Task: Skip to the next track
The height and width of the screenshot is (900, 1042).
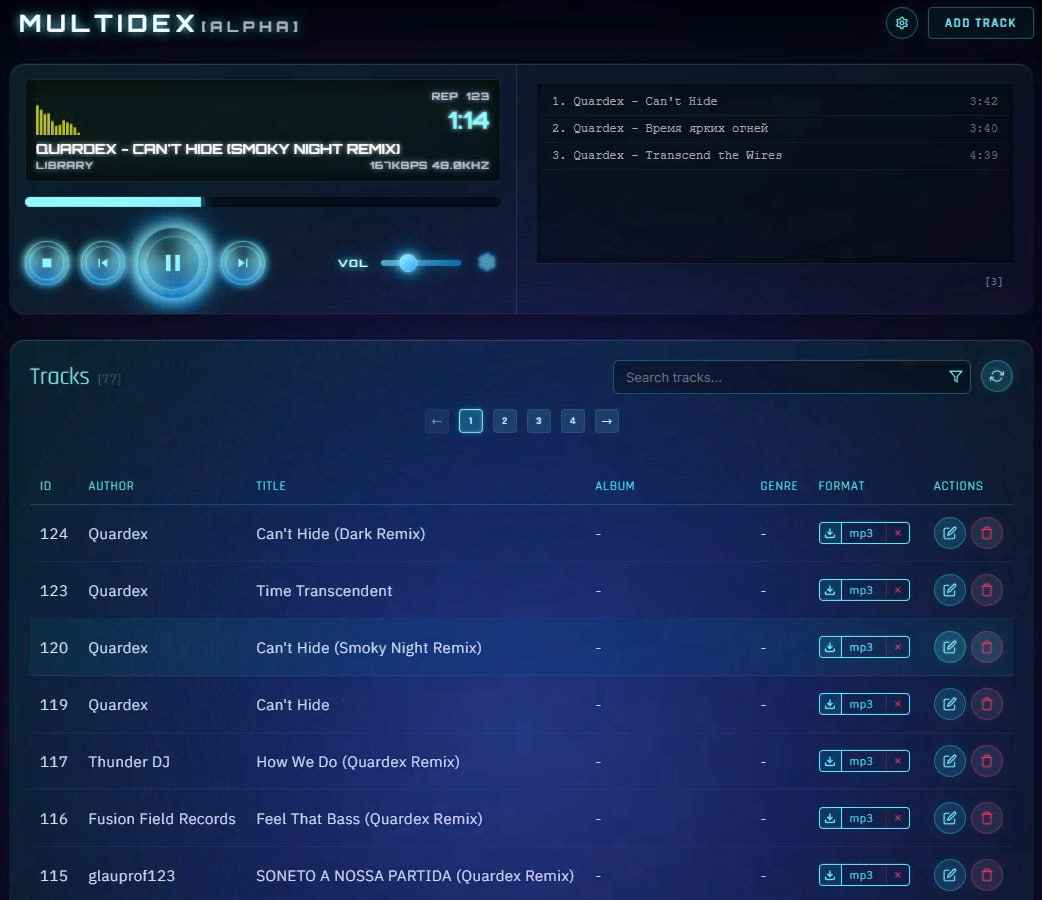Action: [240, 262]
